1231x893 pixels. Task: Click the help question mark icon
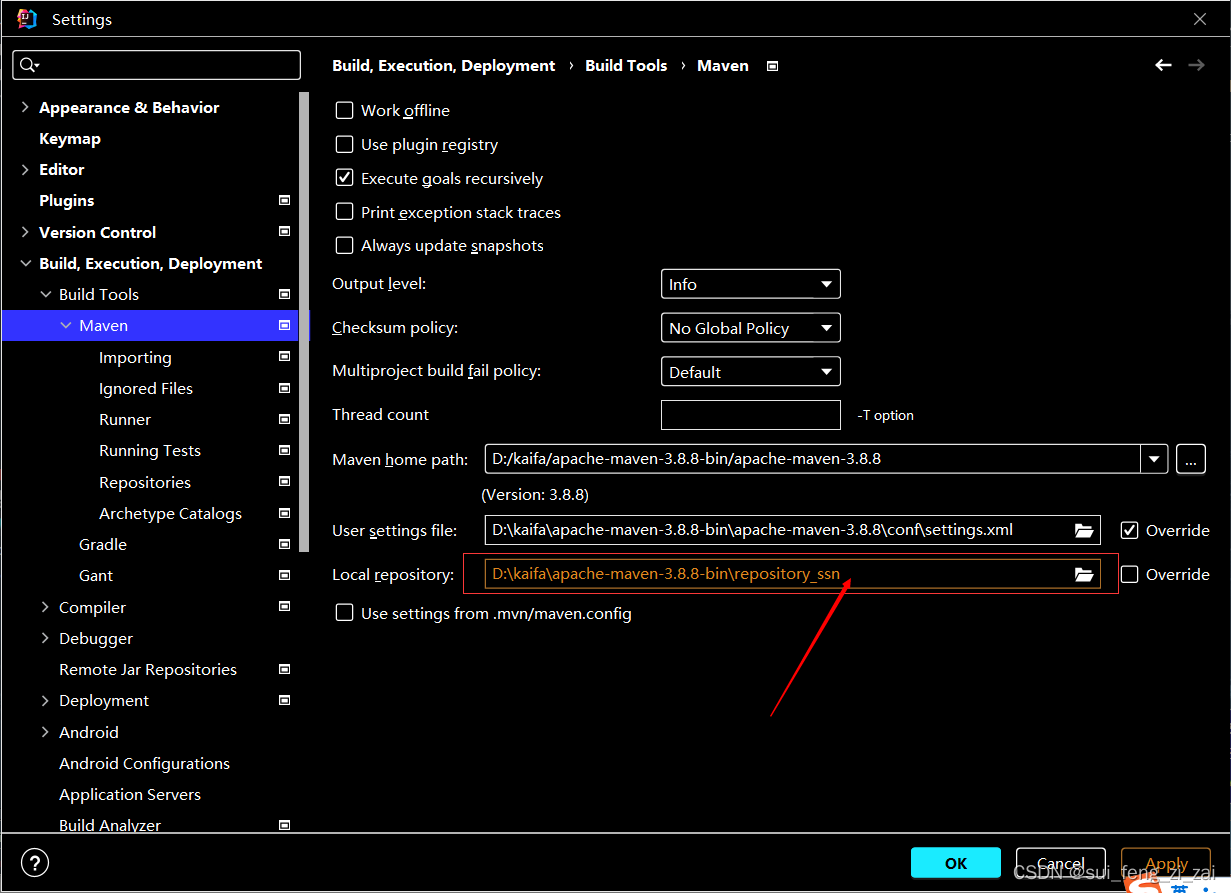tap(35, 863)
